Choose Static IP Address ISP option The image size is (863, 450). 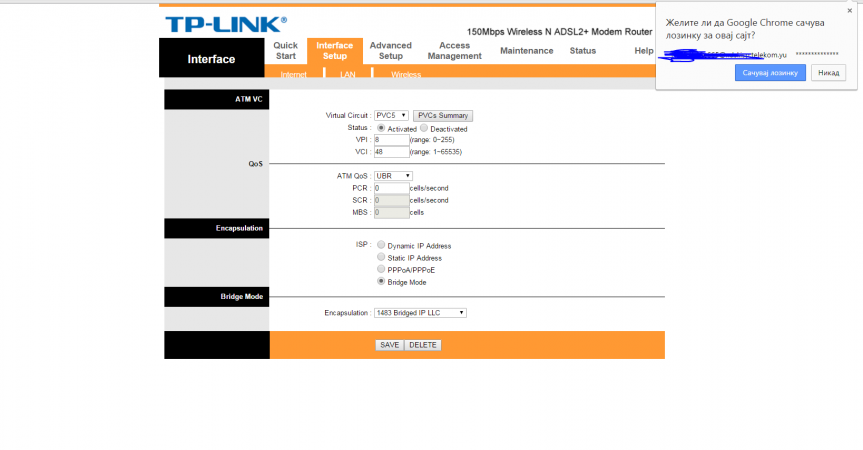pyautogui.click(x=381, y=257)
